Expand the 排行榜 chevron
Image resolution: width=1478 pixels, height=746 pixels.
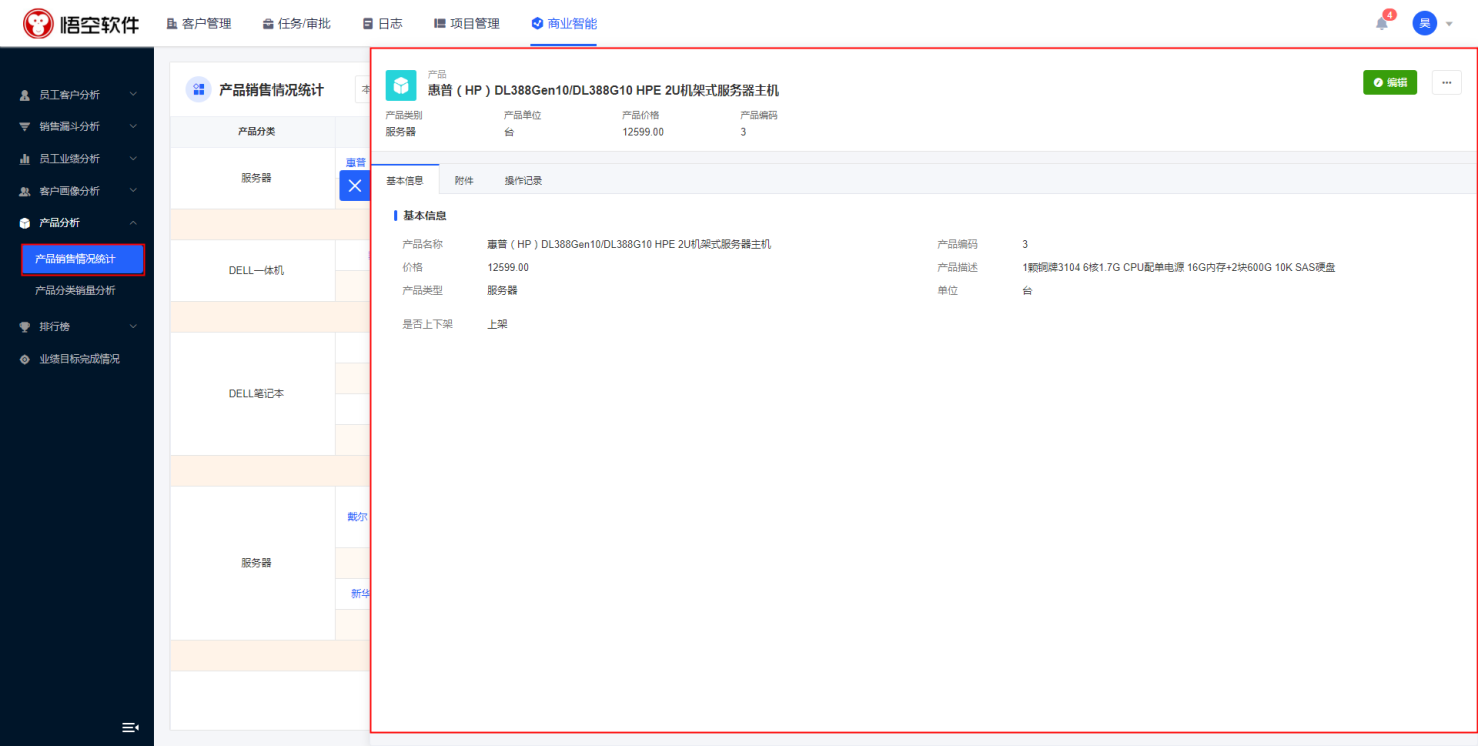click(133, 327)
